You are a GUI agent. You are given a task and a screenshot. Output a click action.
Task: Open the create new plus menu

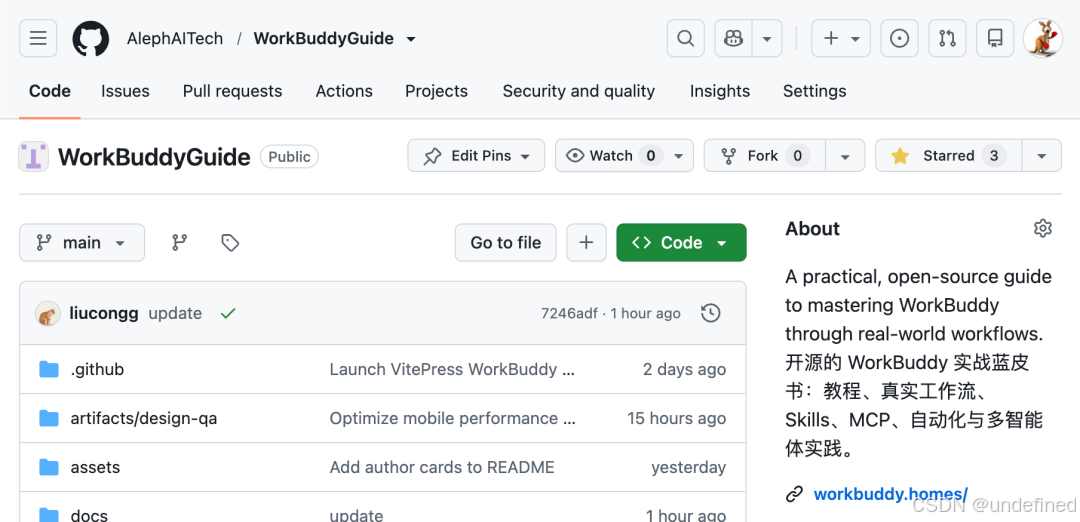point(841,38)
